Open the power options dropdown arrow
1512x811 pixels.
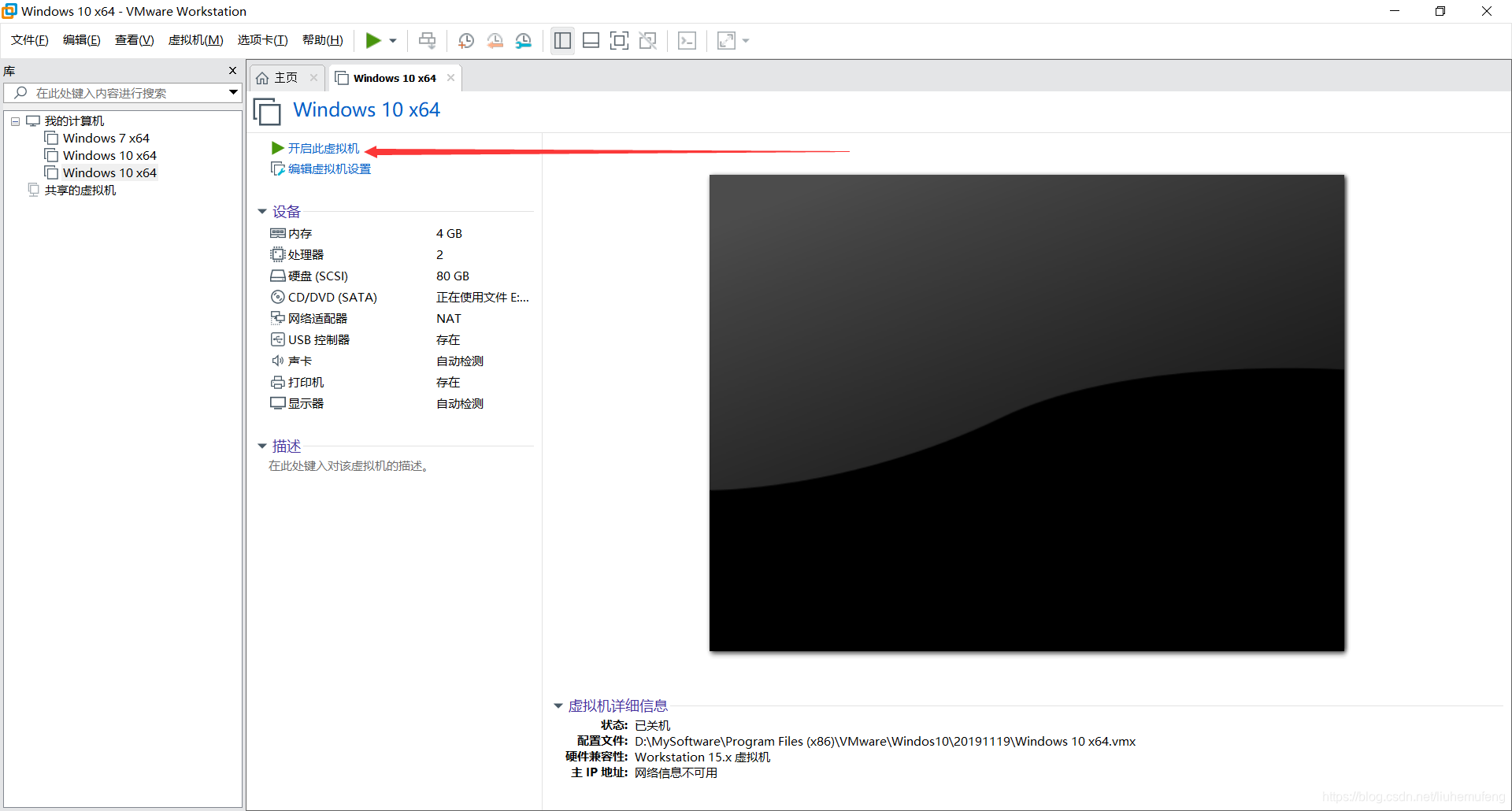click(392, 41)
